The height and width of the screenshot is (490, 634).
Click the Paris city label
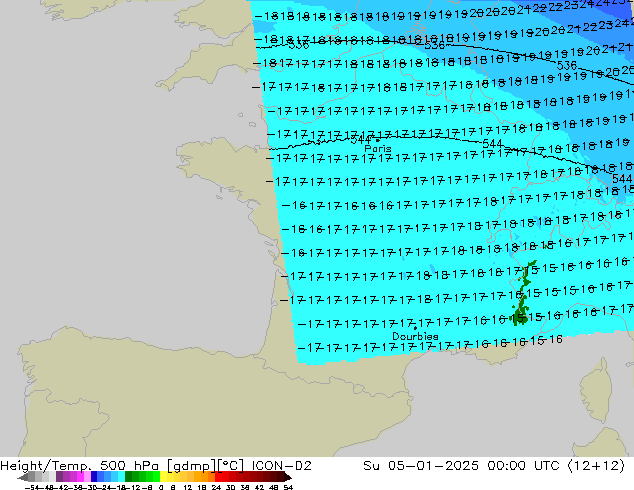pos(378,149)
